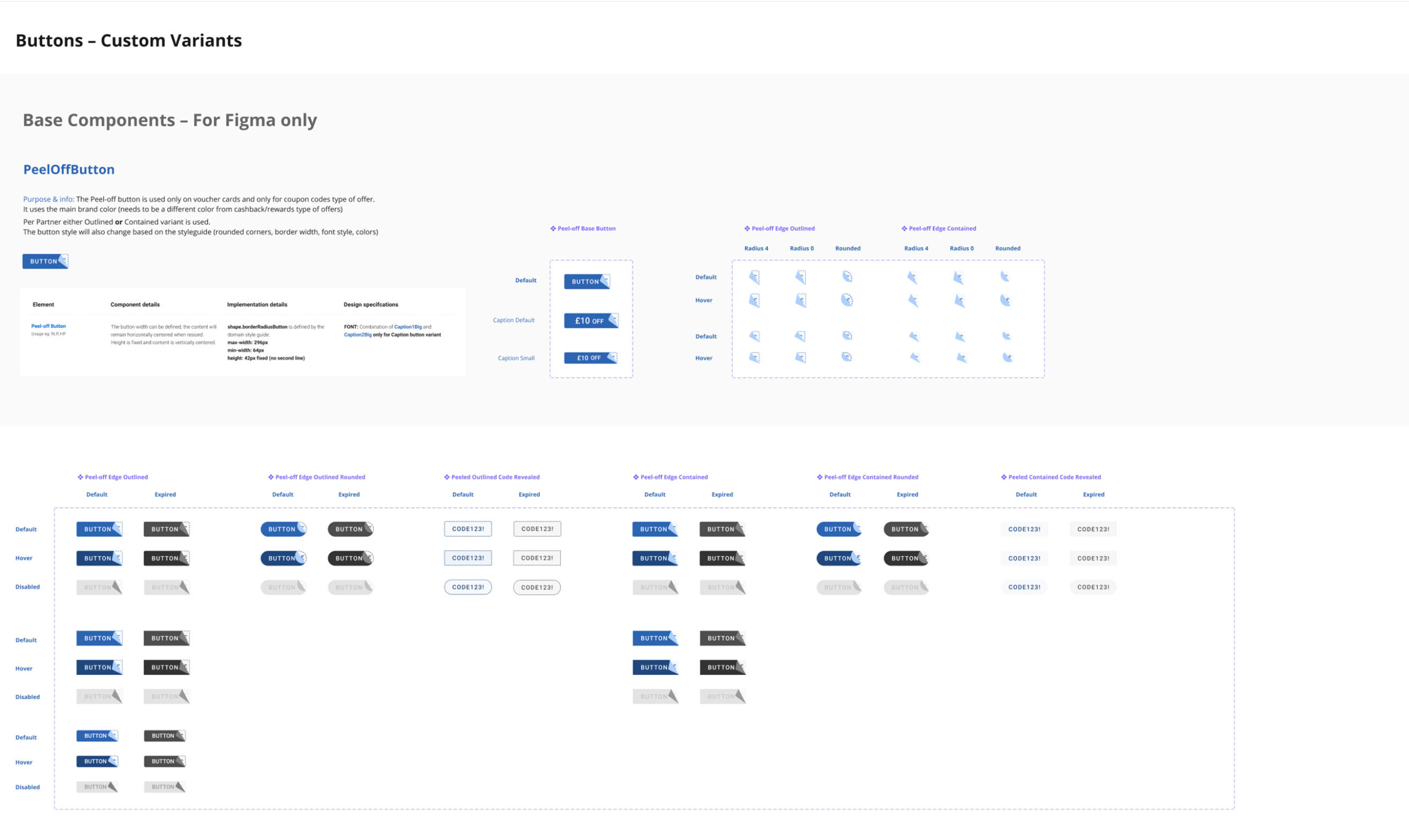Click Outlined Code Revealed Expired CODE123! in Default row
This screenshot has width=1409, height=840.
click(x=537, y=529)
